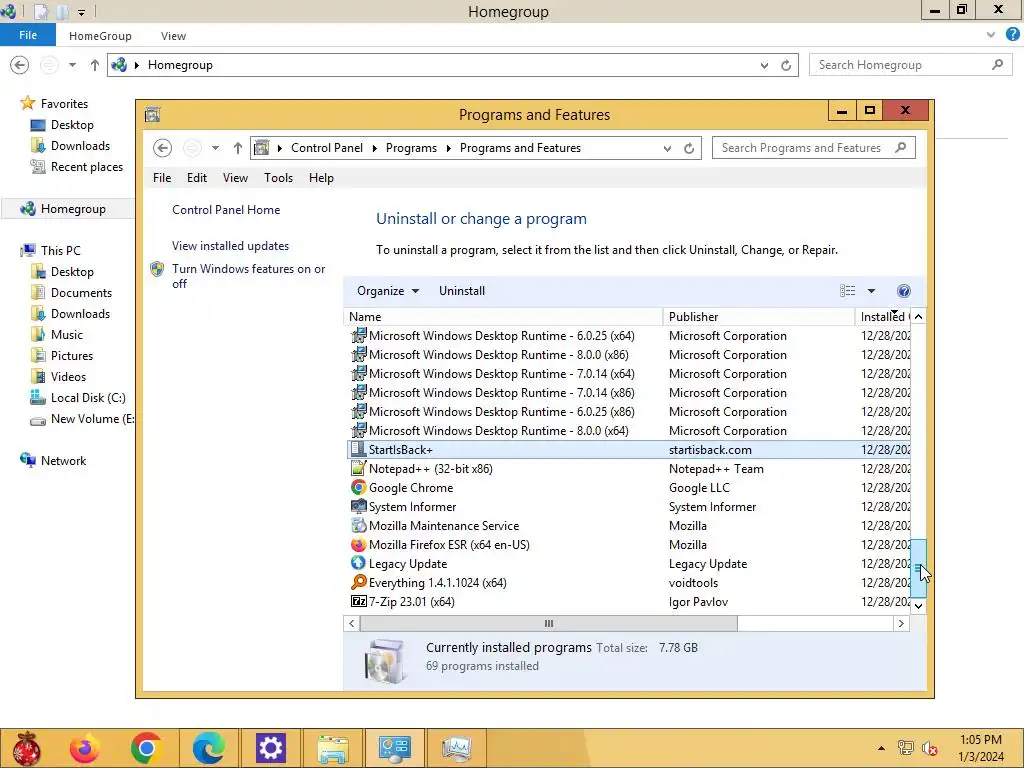Go back in Programs and Features window
The height and width of the screenshot is (768, 1024).
click(x=163, y=148)
